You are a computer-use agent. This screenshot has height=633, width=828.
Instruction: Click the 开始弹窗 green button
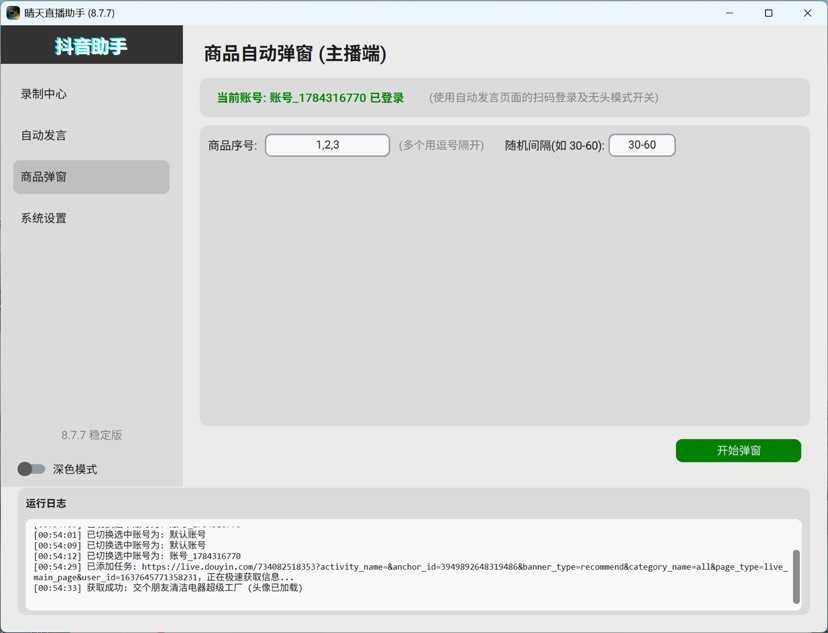738,450
